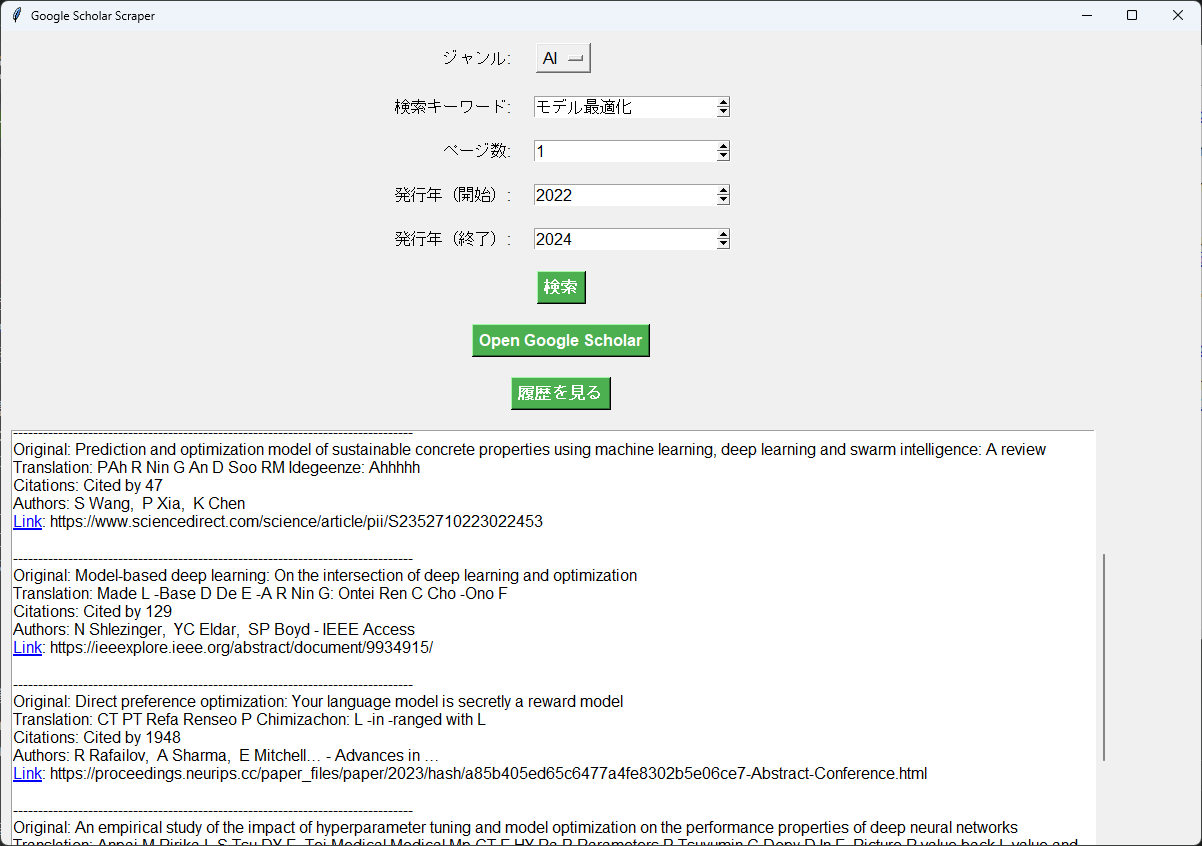Open the ジャンル dropdown showing AI
Image resolution: width=1202 pixels, height=846 pixels.
click(563, 59)
